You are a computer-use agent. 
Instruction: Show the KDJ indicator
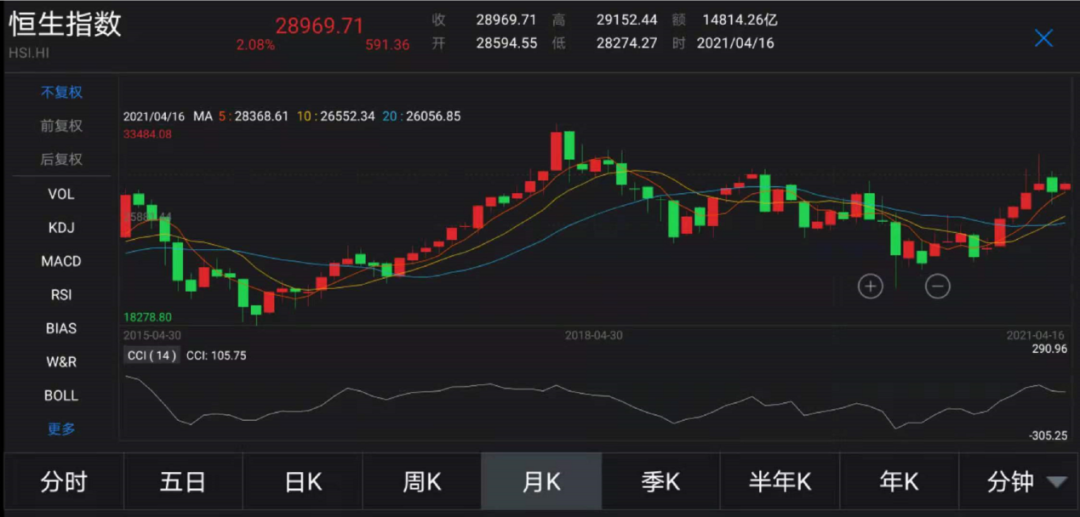pyautogui.click(x=61, y=228)
